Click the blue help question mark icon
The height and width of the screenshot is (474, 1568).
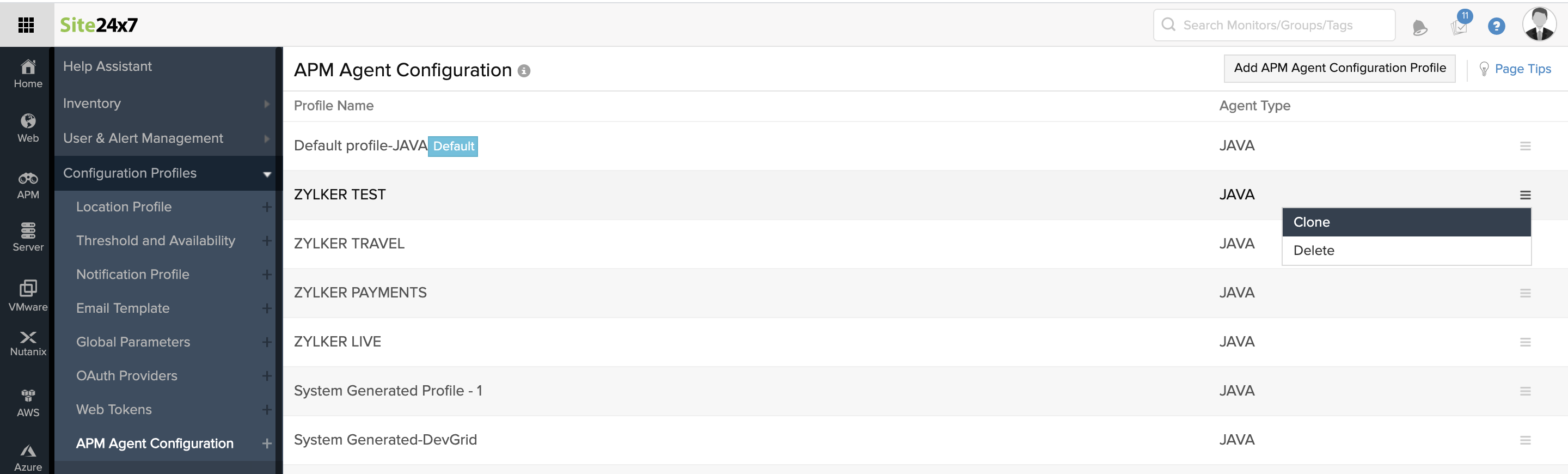coord(1496,26)
